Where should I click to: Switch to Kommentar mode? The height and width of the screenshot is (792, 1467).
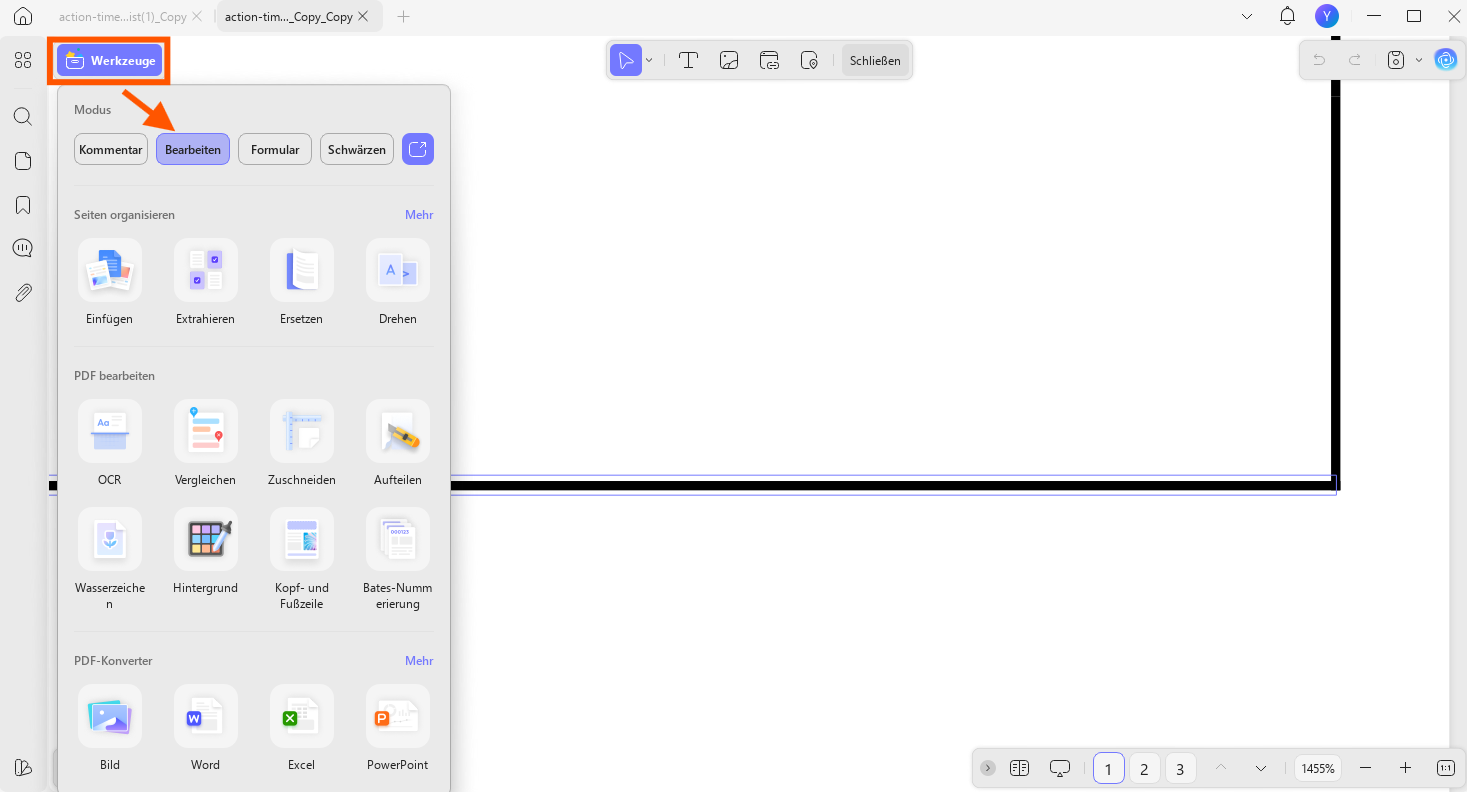tap(111, 149)
